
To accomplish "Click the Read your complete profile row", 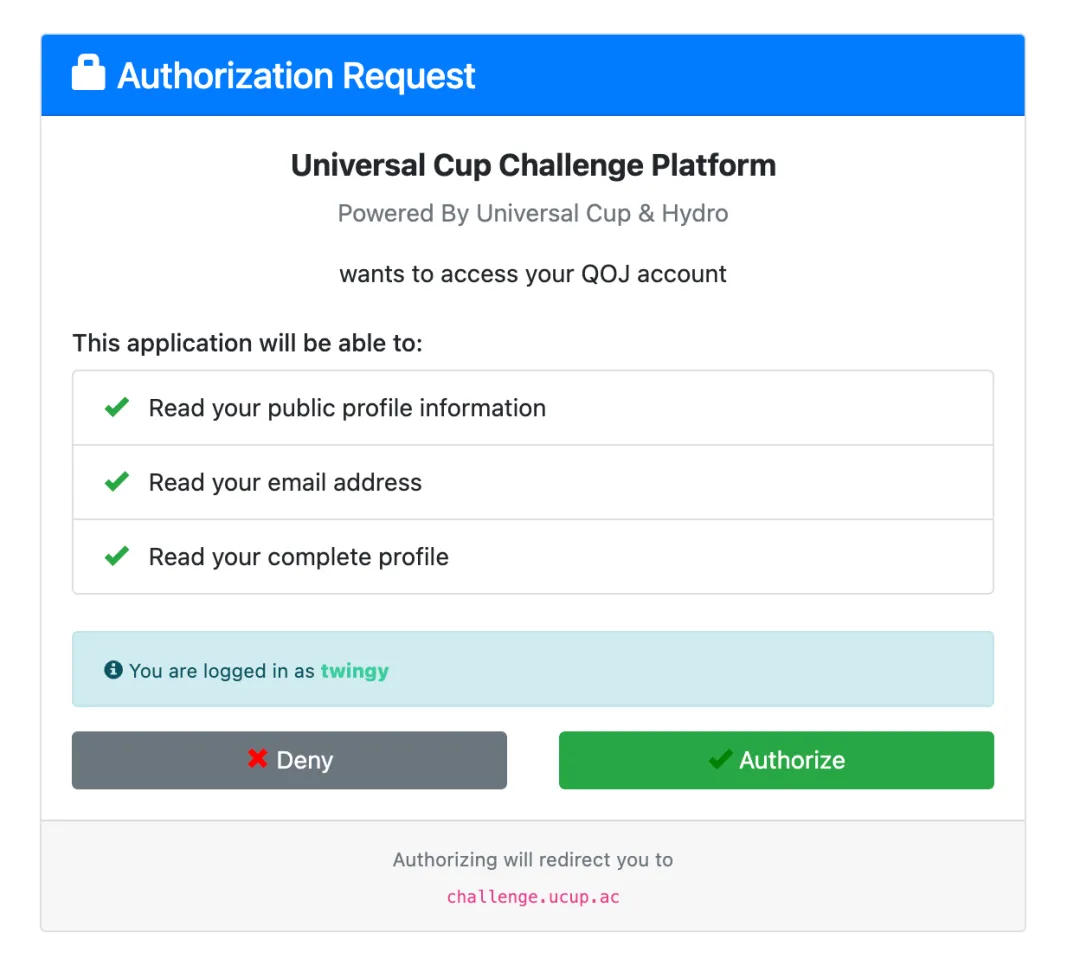I will [533, 556].
